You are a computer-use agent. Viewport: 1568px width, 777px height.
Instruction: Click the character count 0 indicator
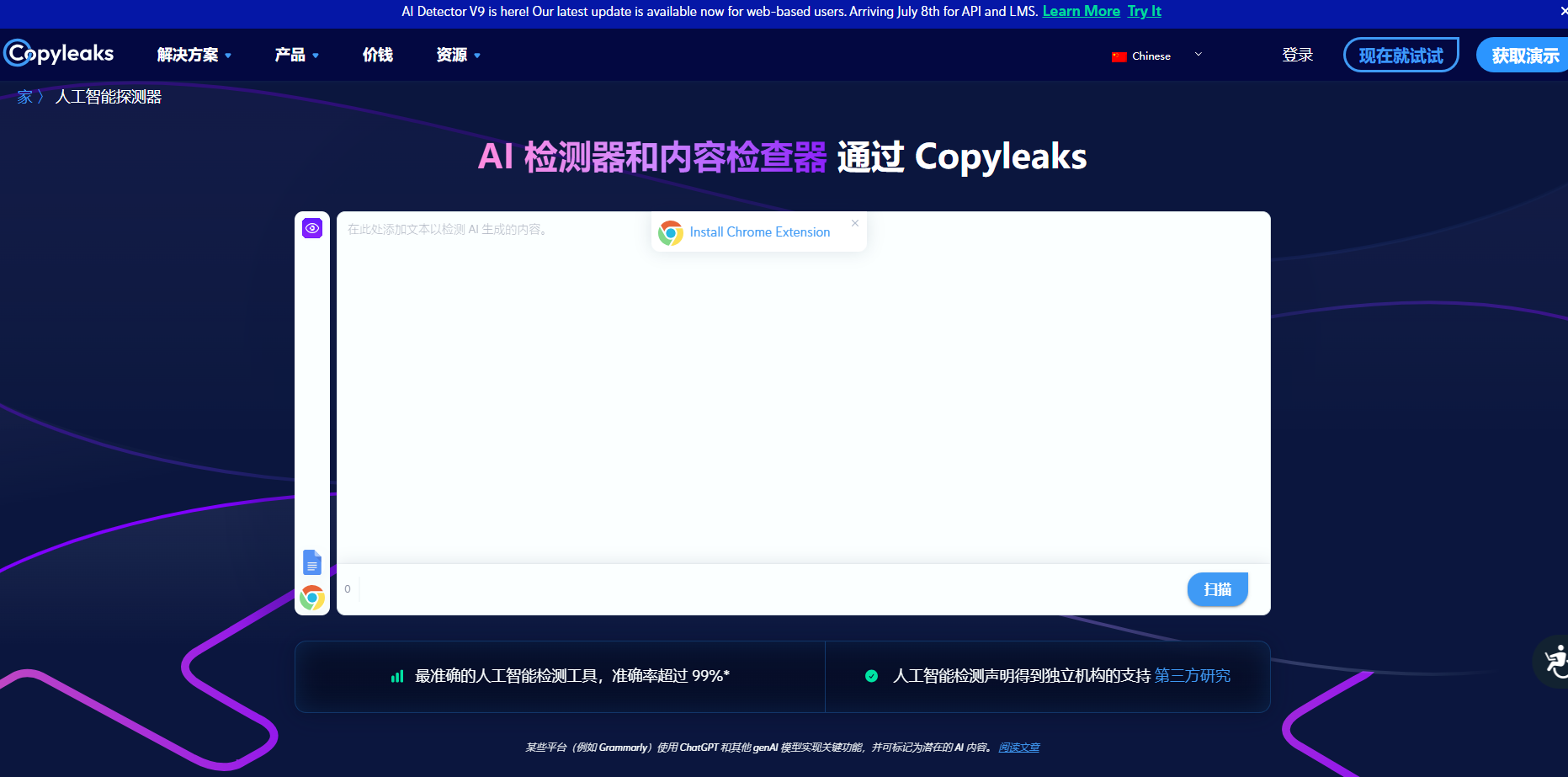coord(348,589)
